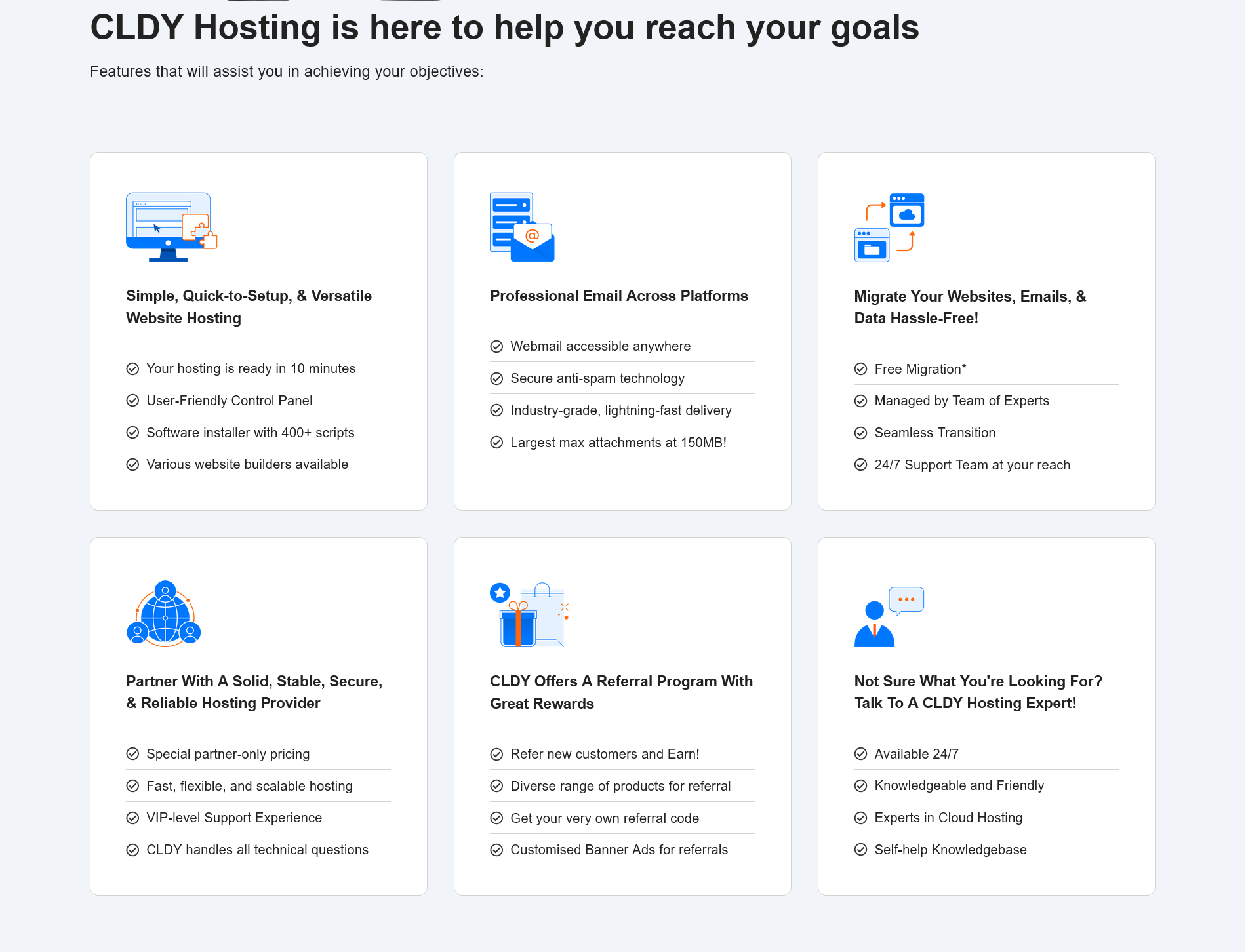The image size is (1246, 952).
Task: Click 'Get your very own referral code'
Action: (604, 818)
